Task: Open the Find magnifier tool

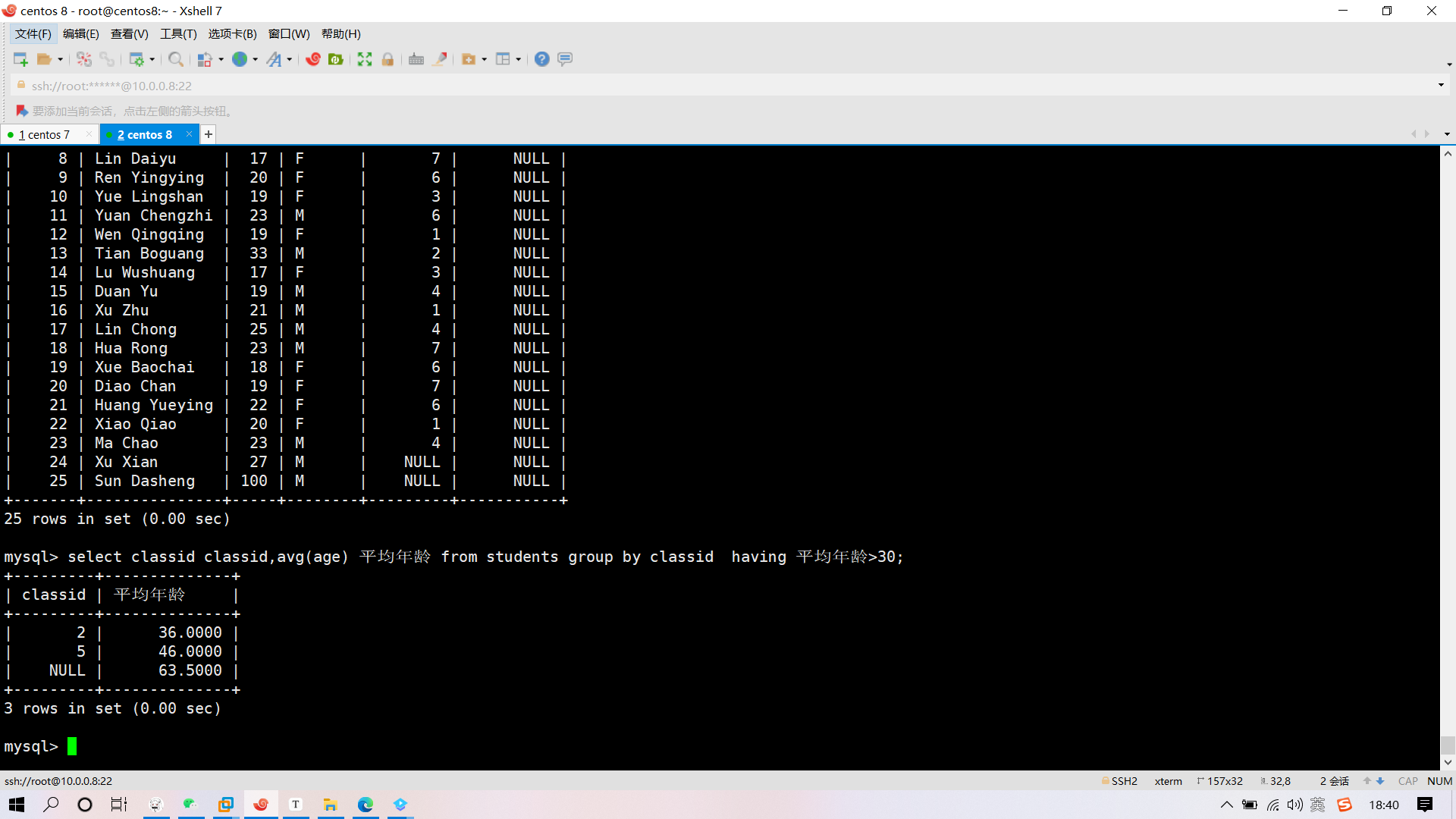Action: coord(175,59)
